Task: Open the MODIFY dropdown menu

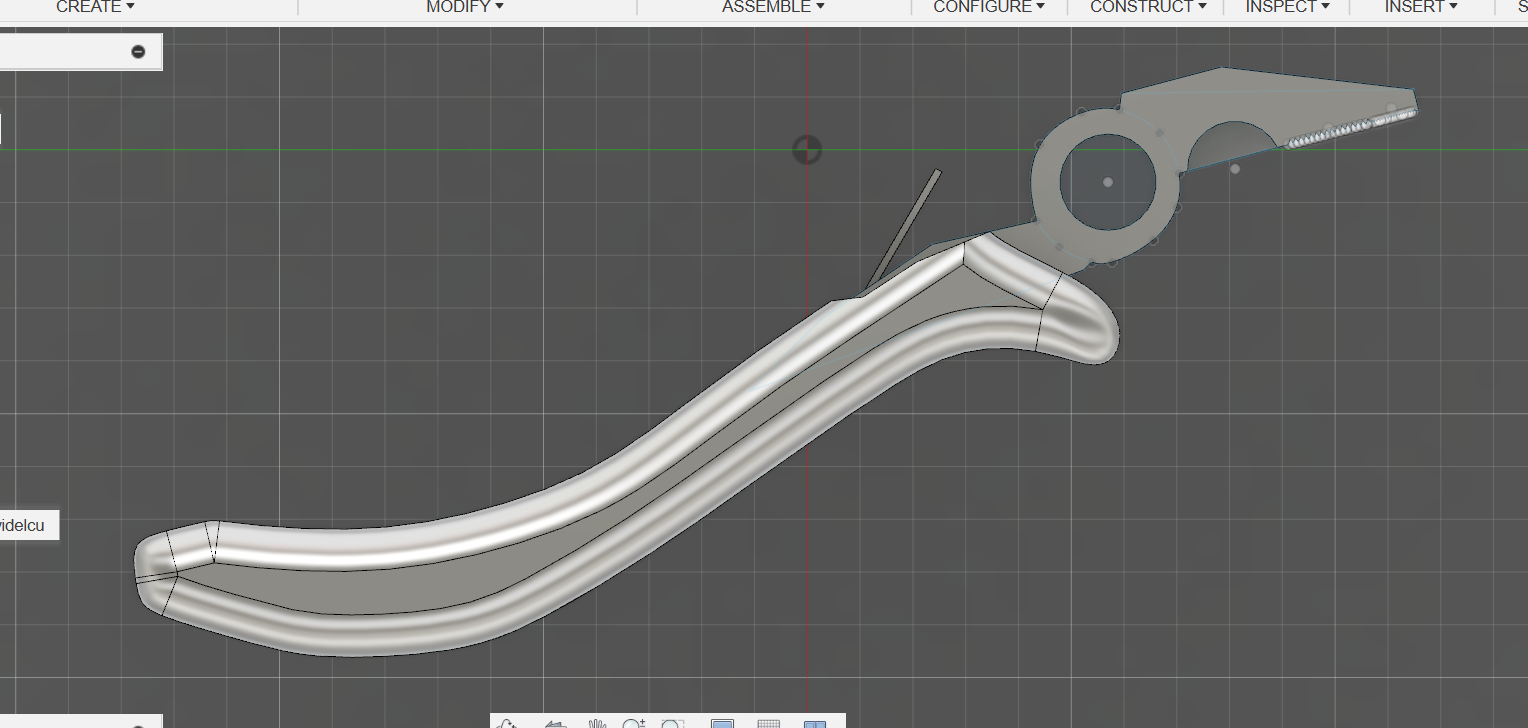Action: click(465, 7)
